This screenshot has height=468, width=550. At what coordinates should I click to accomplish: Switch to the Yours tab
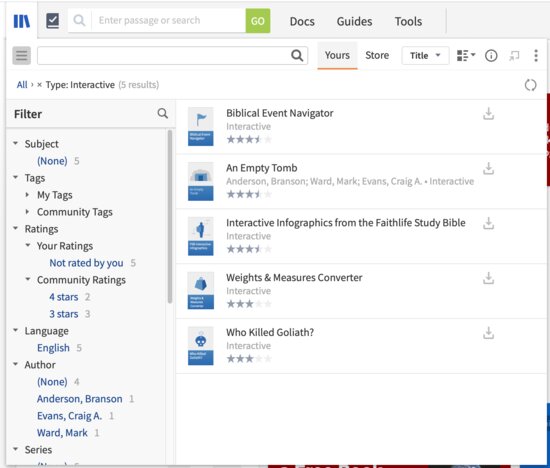(337, 55)
